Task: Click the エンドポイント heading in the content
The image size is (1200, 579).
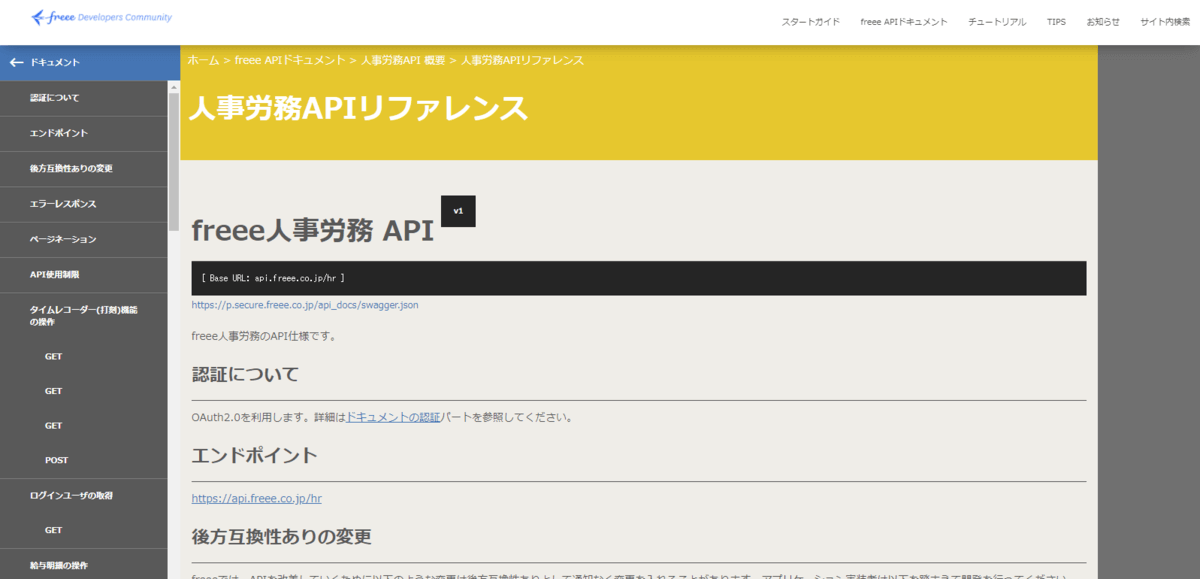Action: pos(254,455)
